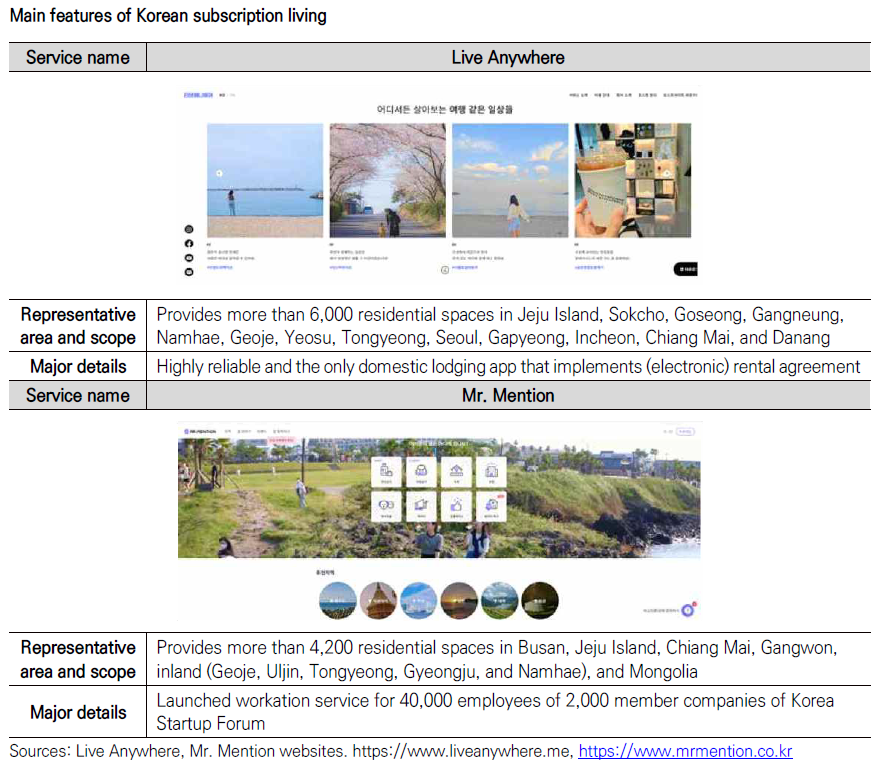879x767 pixels.
Task: Select the first top-row tile with buildings icon
Action: pos(386,472)
